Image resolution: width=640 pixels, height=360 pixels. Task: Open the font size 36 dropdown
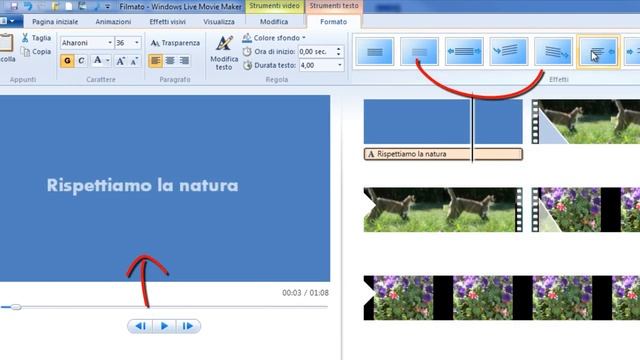[136, 43]
